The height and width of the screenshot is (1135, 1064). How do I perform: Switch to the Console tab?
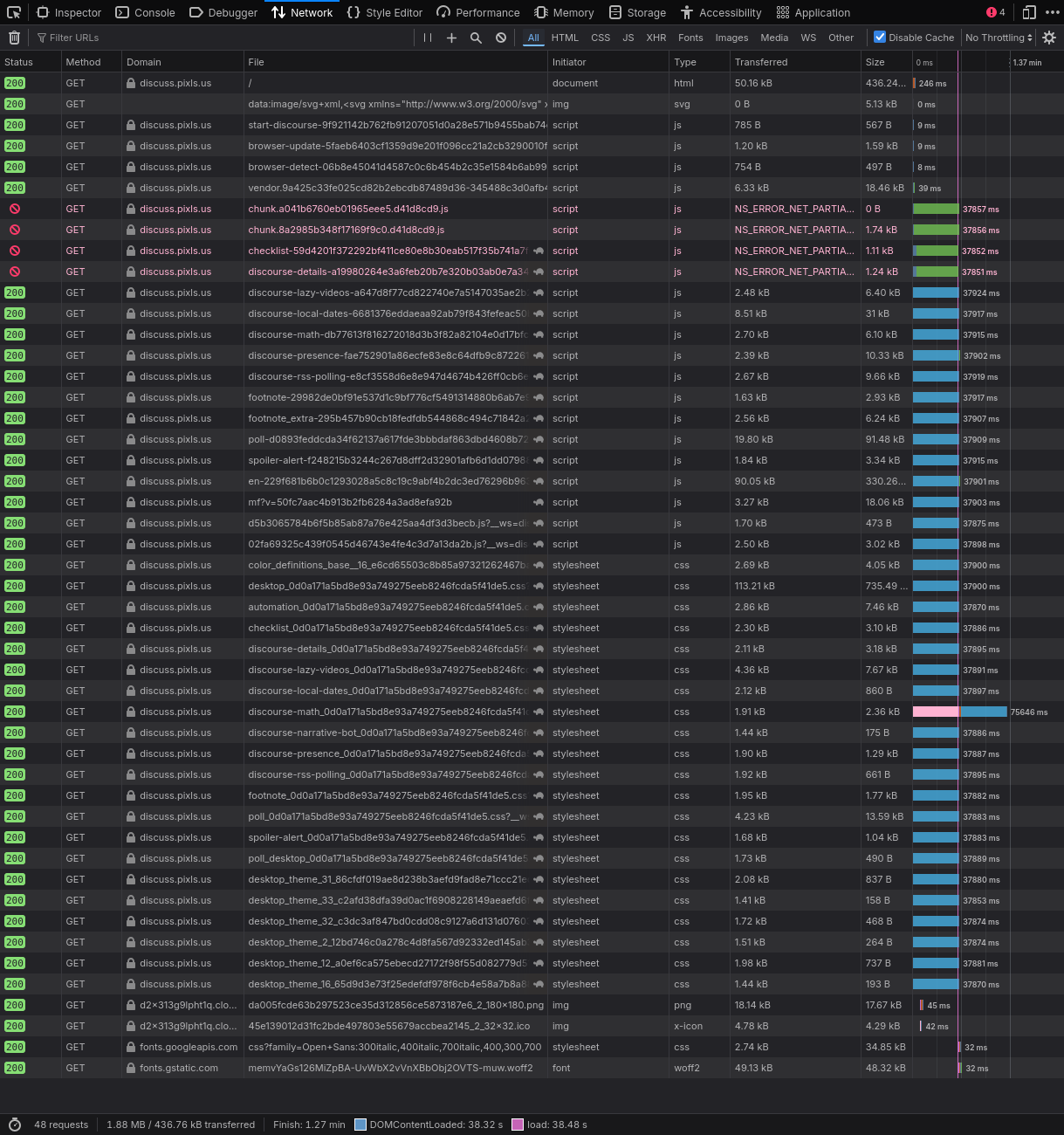tap(145, 12)
